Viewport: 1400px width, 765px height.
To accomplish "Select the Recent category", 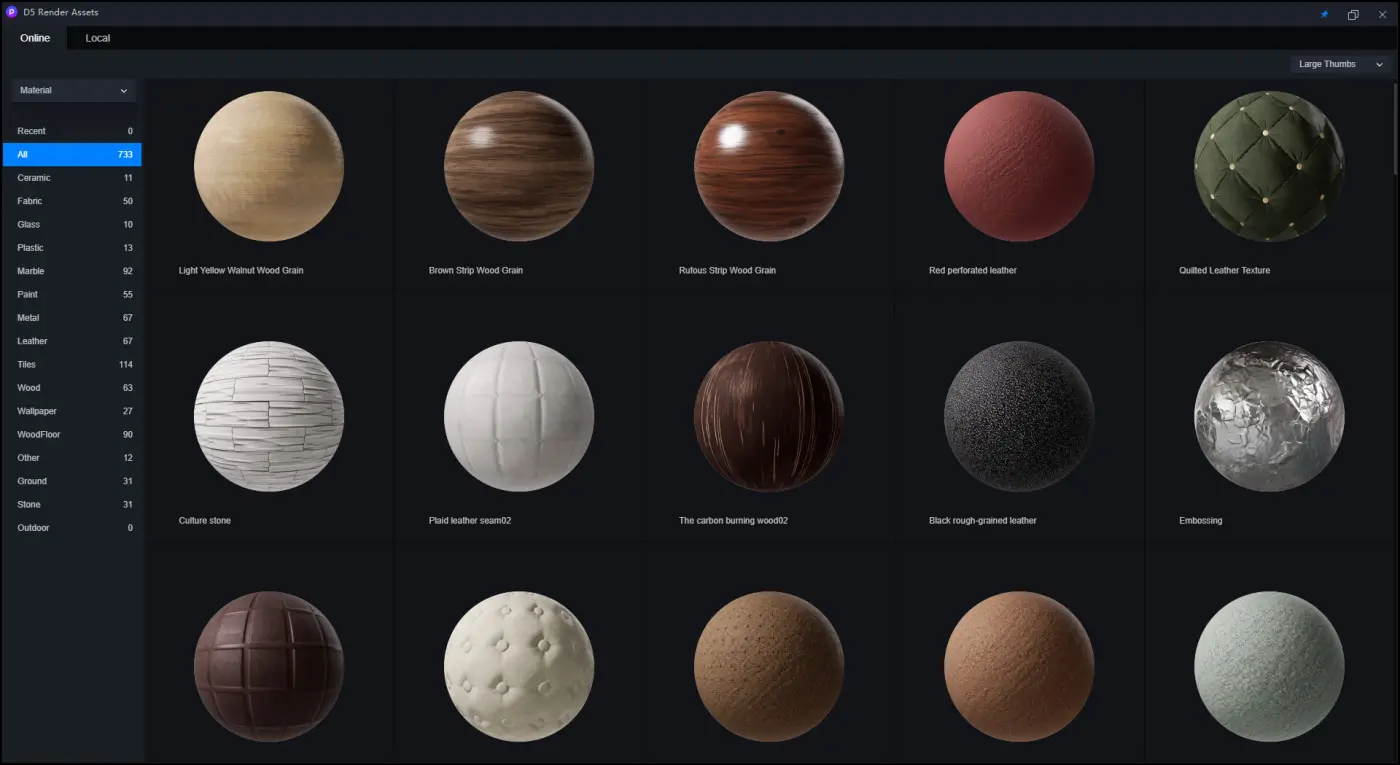I will pyautogui.click(x=72, y=131).
